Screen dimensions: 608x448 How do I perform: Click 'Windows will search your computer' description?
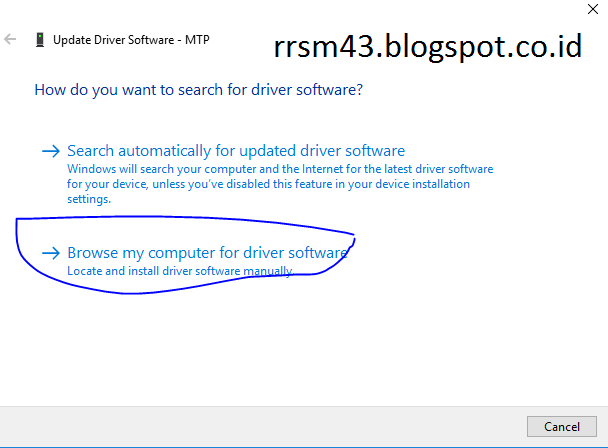click(x=280, y=184)
